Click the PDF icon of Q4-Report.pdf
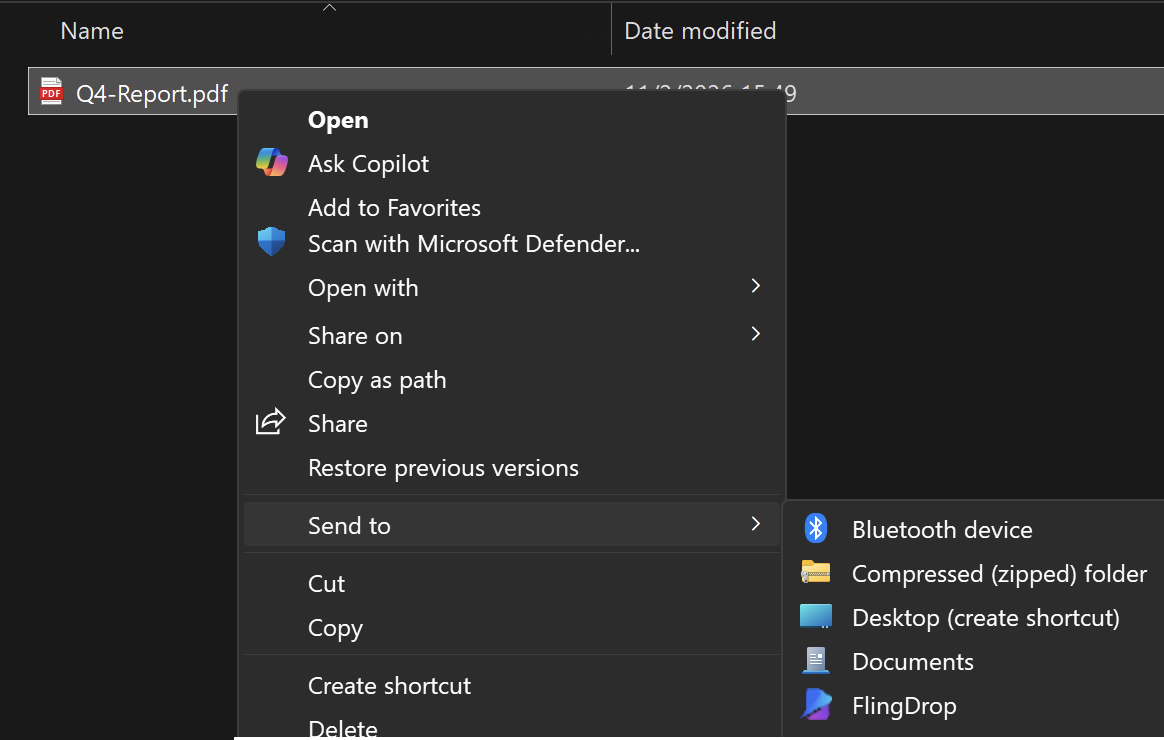The height and width of the screenshot is (740, 1164). (x=51, y=92)
